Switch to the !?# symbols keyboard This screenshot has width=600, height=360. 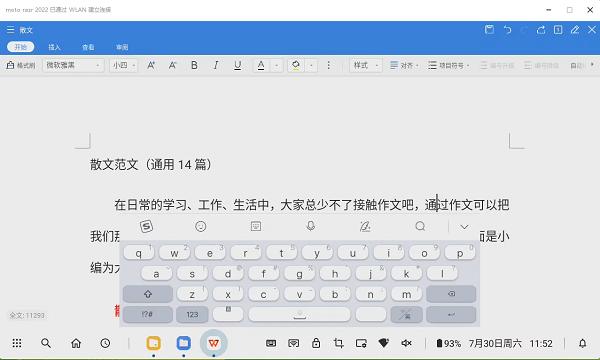point(148,314)
